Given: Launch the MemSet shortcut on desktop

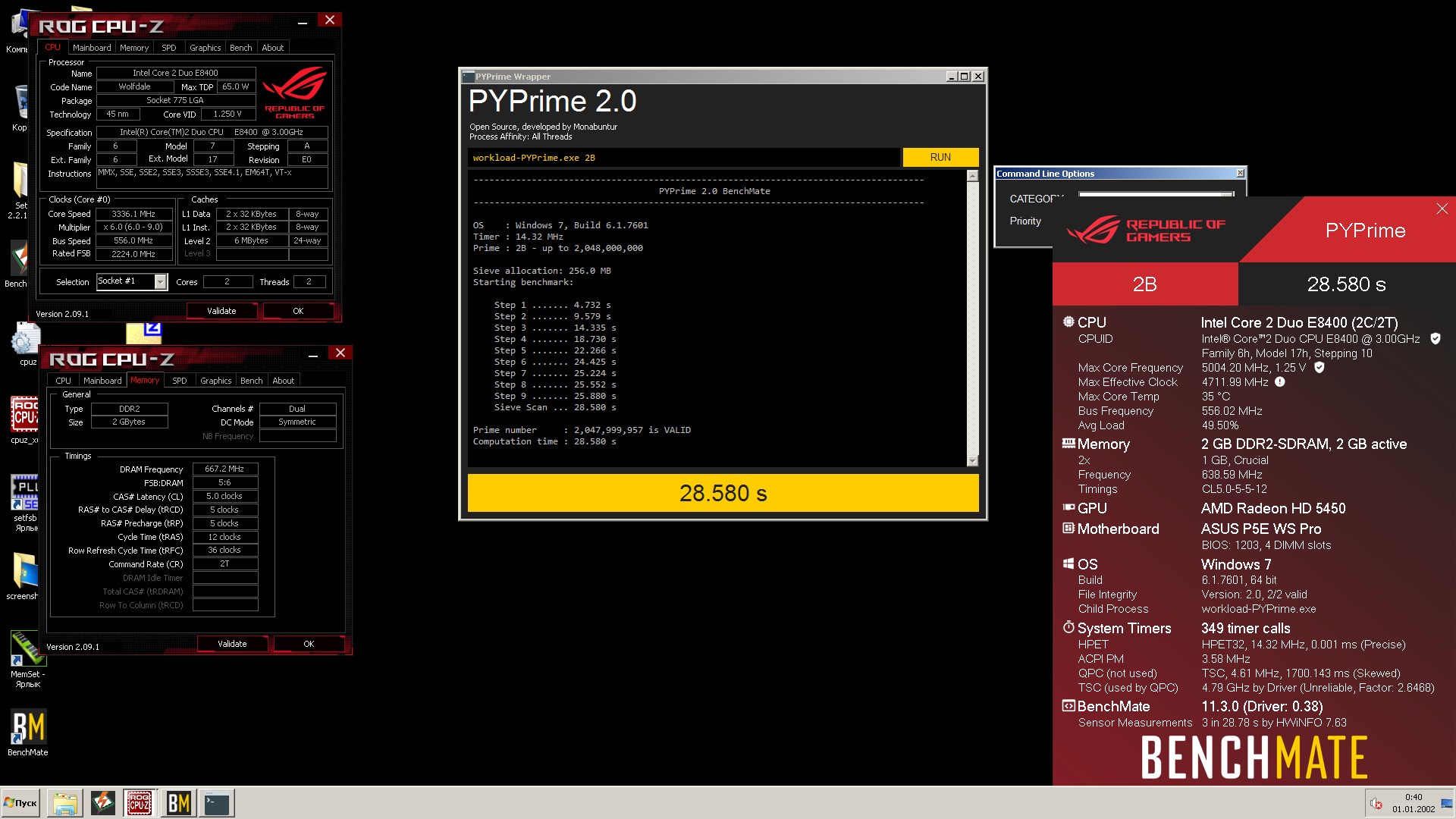Looking at the screenshot, I should 27,658.
